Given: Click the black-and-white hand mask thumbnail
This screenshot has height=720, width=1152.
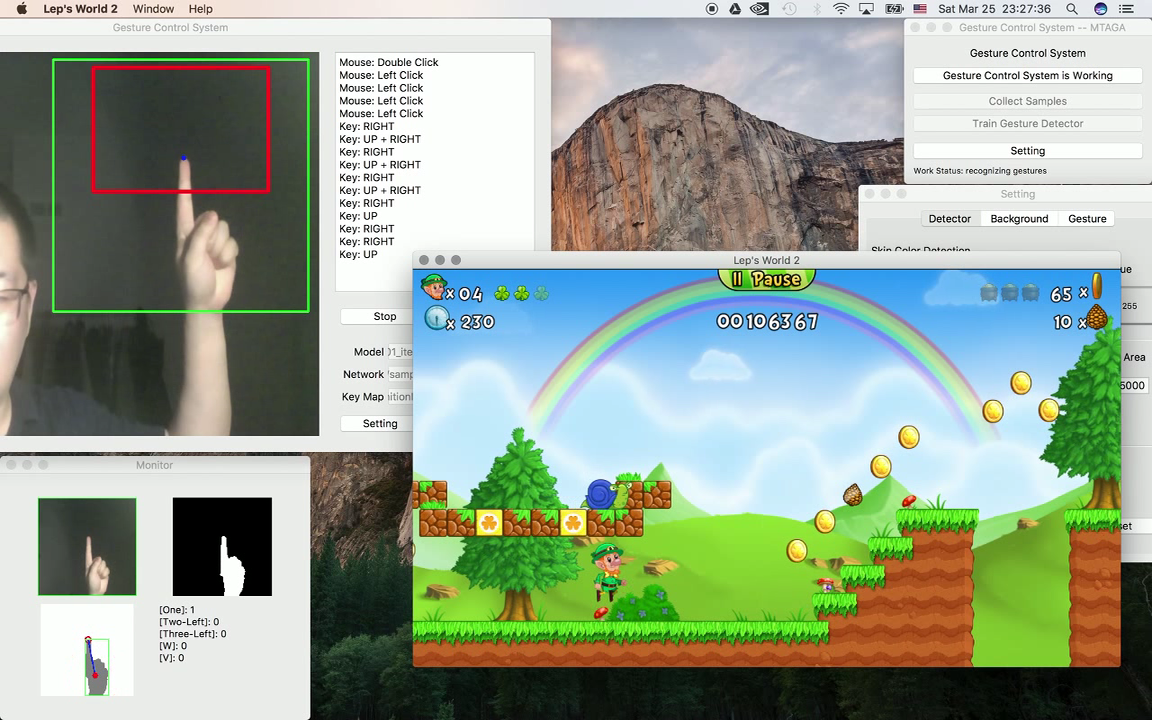Looking at the screenshot, I should click(x=222, y=547).
